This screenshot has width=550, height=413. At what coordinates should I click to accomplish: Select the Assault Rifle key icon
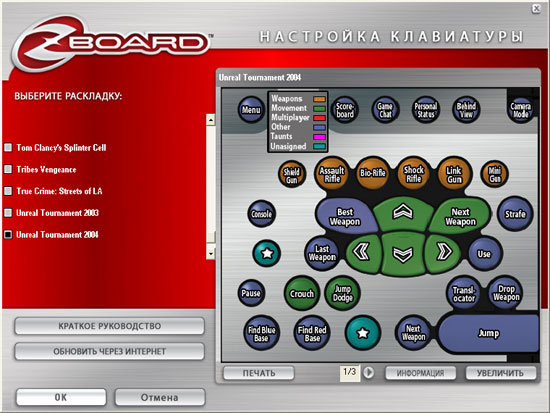coord(332,174)
